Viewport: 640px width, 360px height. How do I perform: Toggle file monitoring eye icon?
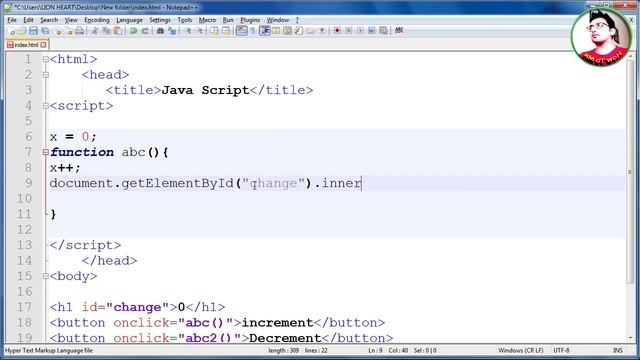[322, 31]
